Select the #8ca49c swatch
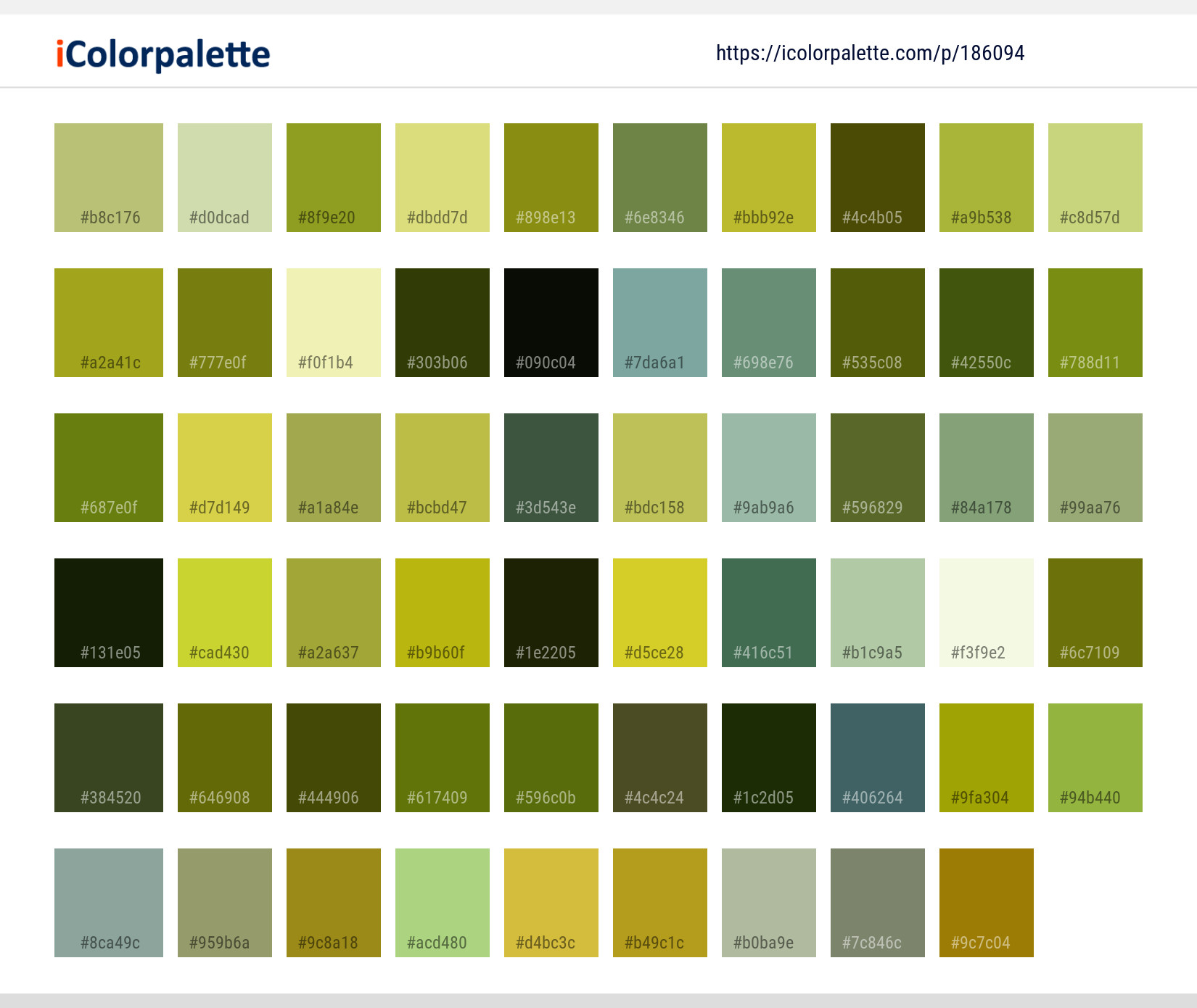Image resolution: width=1197 pixels, height=1008 pixels. 109,903
